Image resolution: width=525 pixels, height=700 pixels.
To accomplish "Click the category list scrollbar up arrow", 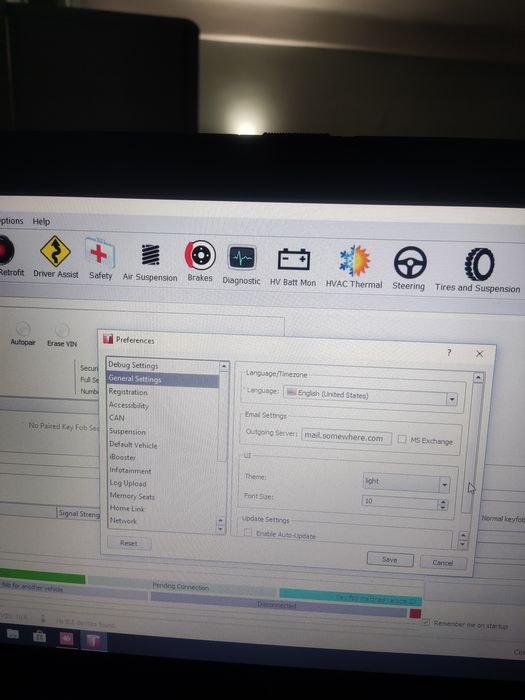I will (224, 367).
